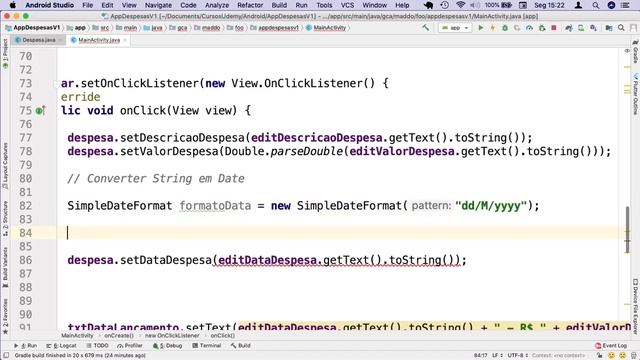Image resolution: width=640 pixels, height=360 pixels.
Task: Click cursor position 84:17 in status bar
Action: (480, 356)
